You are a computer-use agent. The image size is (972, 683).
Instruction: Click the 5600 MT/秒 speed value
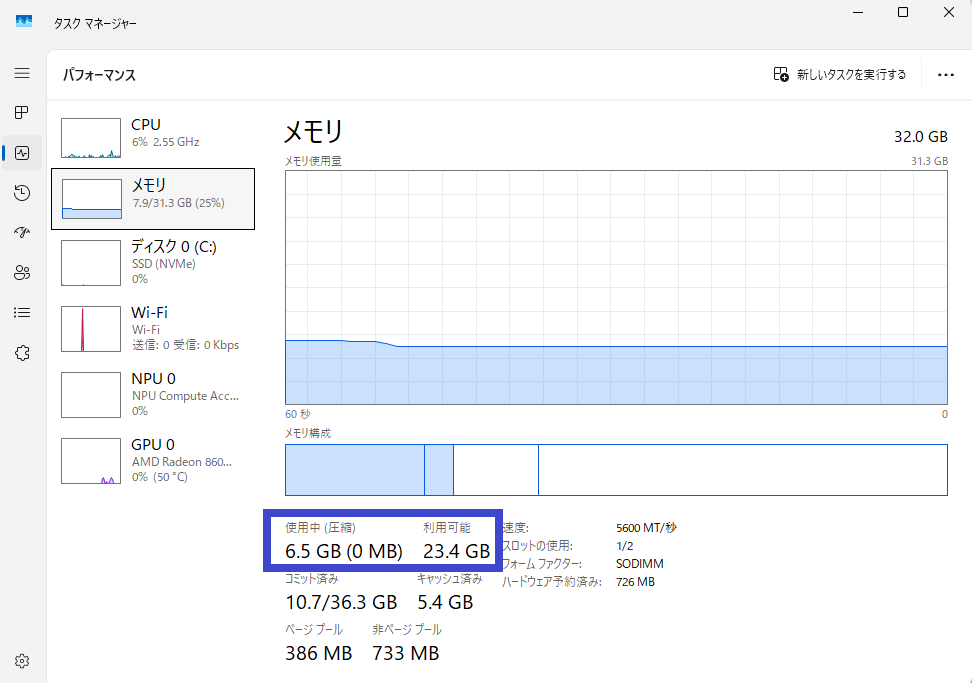(647, 528)
